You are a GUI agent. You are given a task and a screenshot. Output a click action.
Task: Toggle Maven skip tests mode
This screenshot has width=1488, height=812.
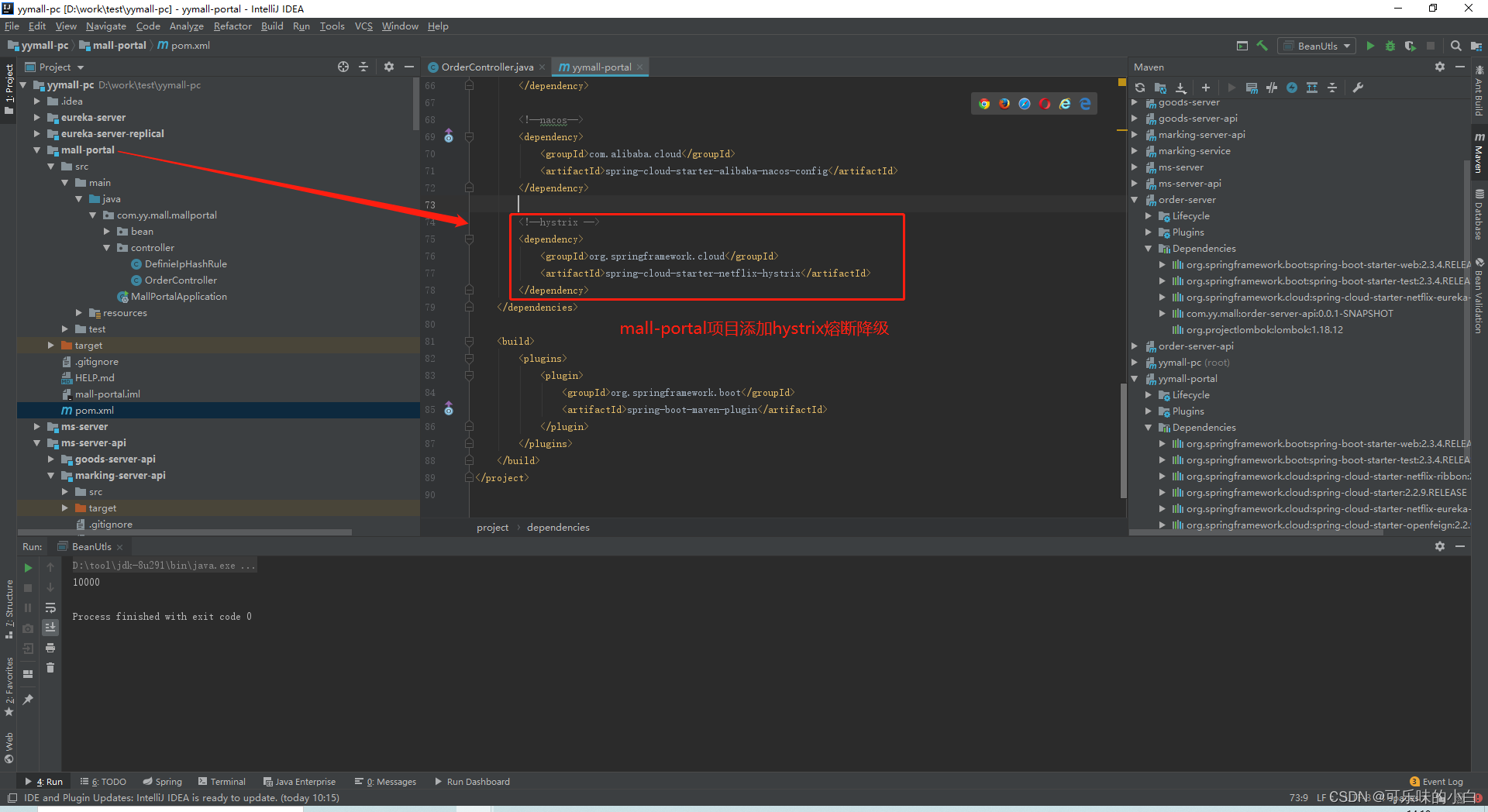click(x=1292, y=88)
